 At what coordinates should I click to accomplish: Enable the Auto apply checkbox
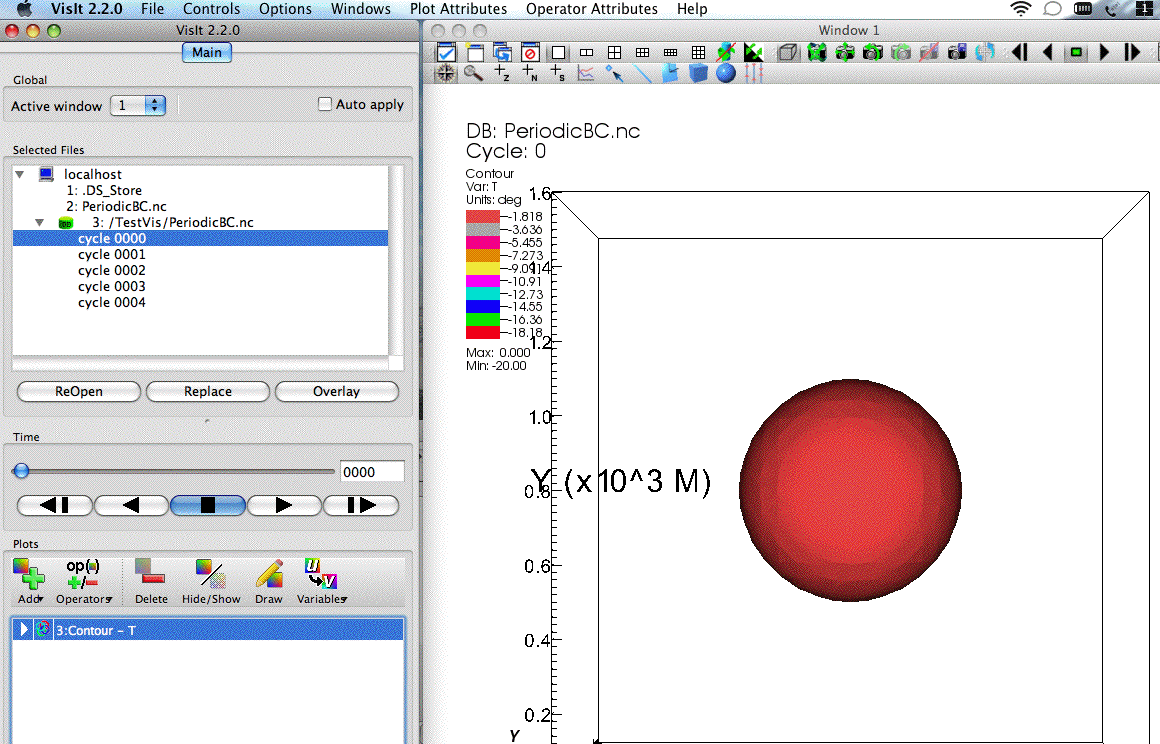tap(324, 104)
